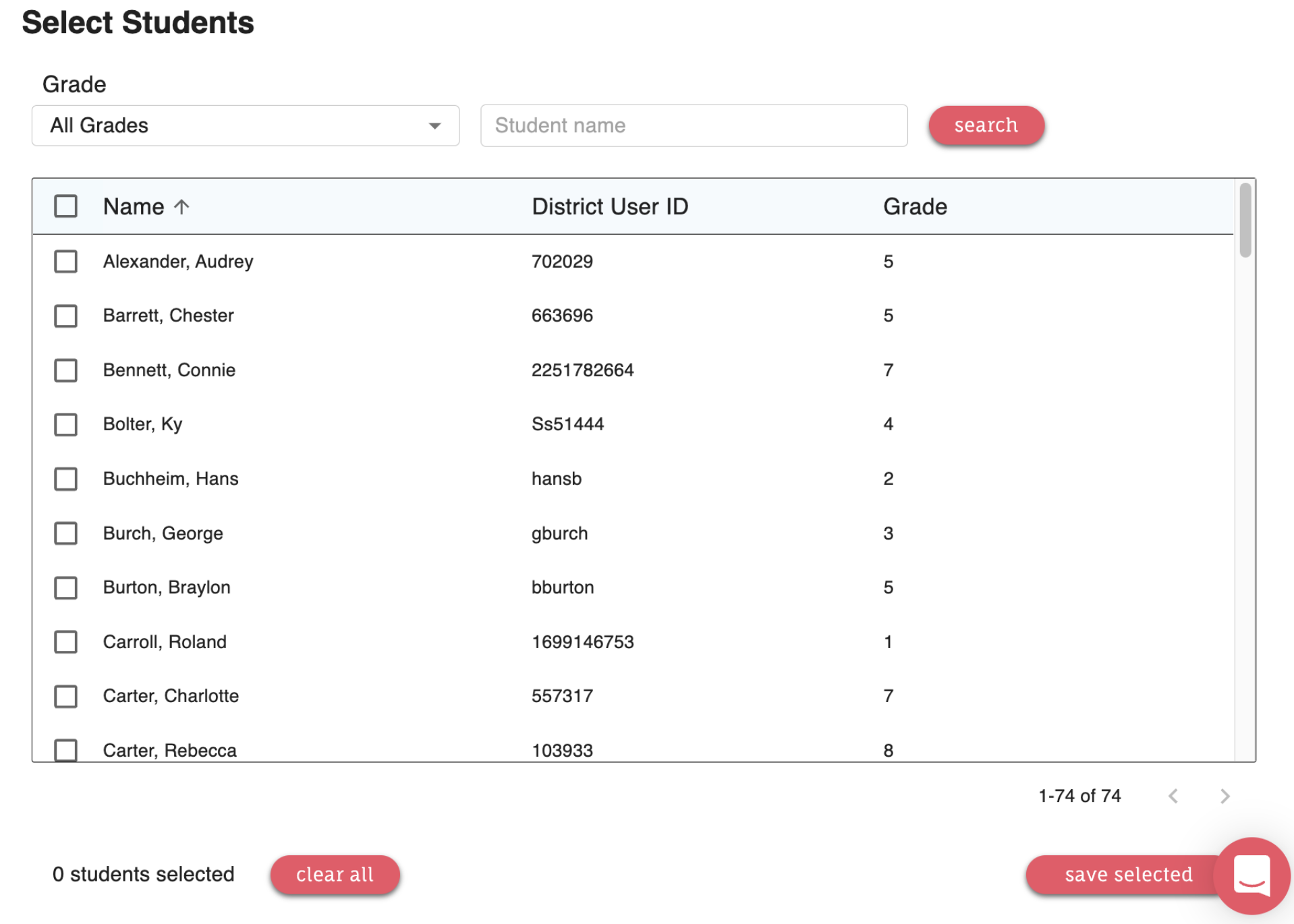Click the Name sort arrow icon
Image resolution: width=1294 pixels, height=924 pixels.
(181, 207)
